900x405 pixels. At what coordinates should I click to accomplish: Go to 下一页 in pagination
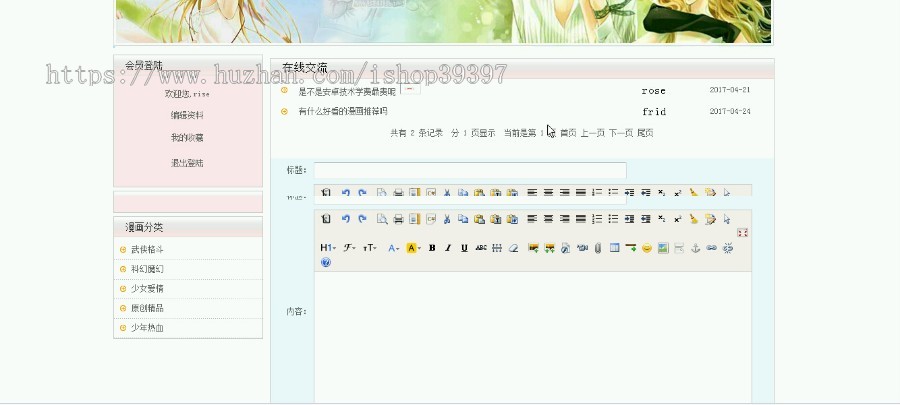tap(621, 133)
